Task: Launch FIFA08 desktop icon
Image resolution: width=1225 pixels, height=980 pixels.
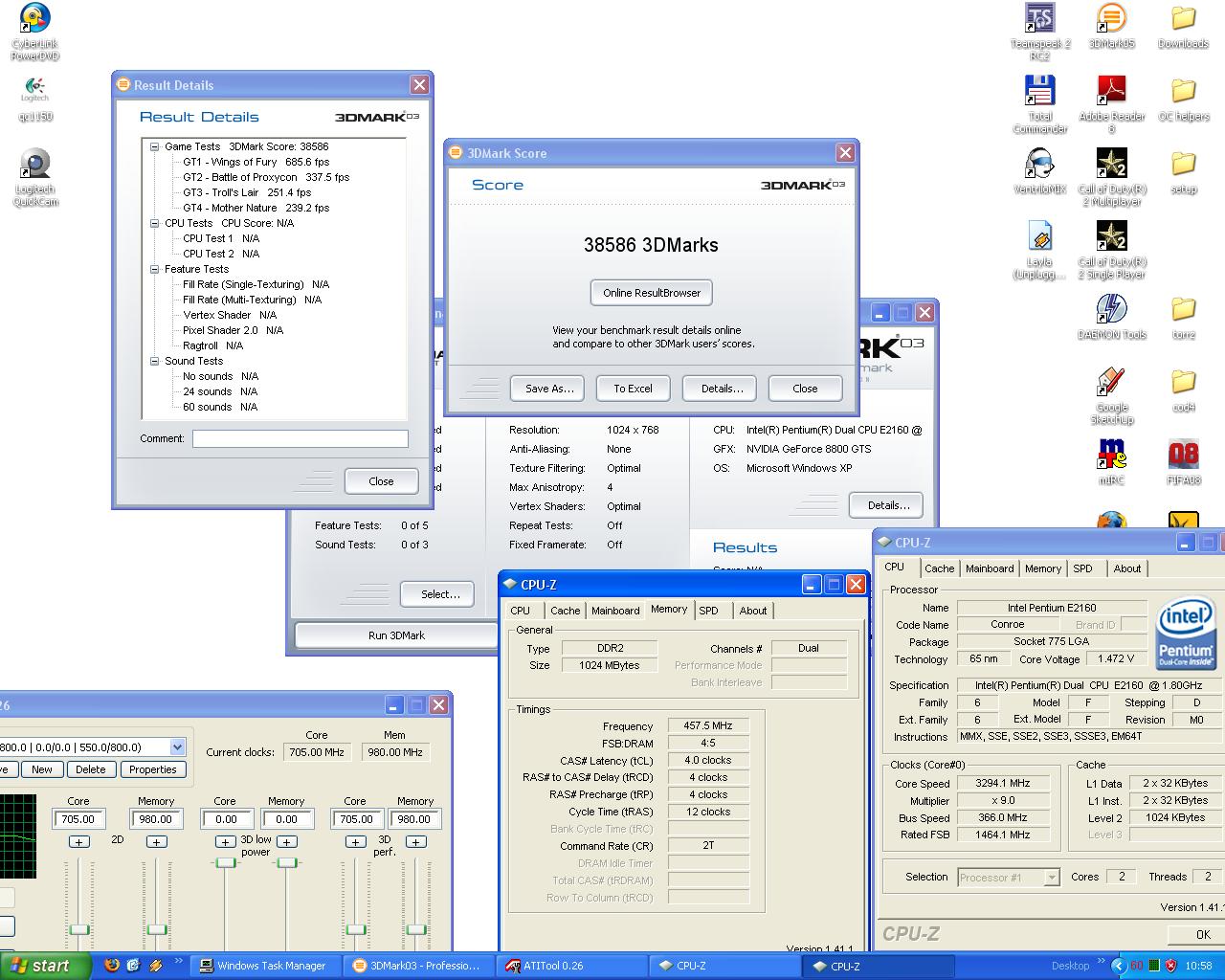Action: tap(1184, 463)
